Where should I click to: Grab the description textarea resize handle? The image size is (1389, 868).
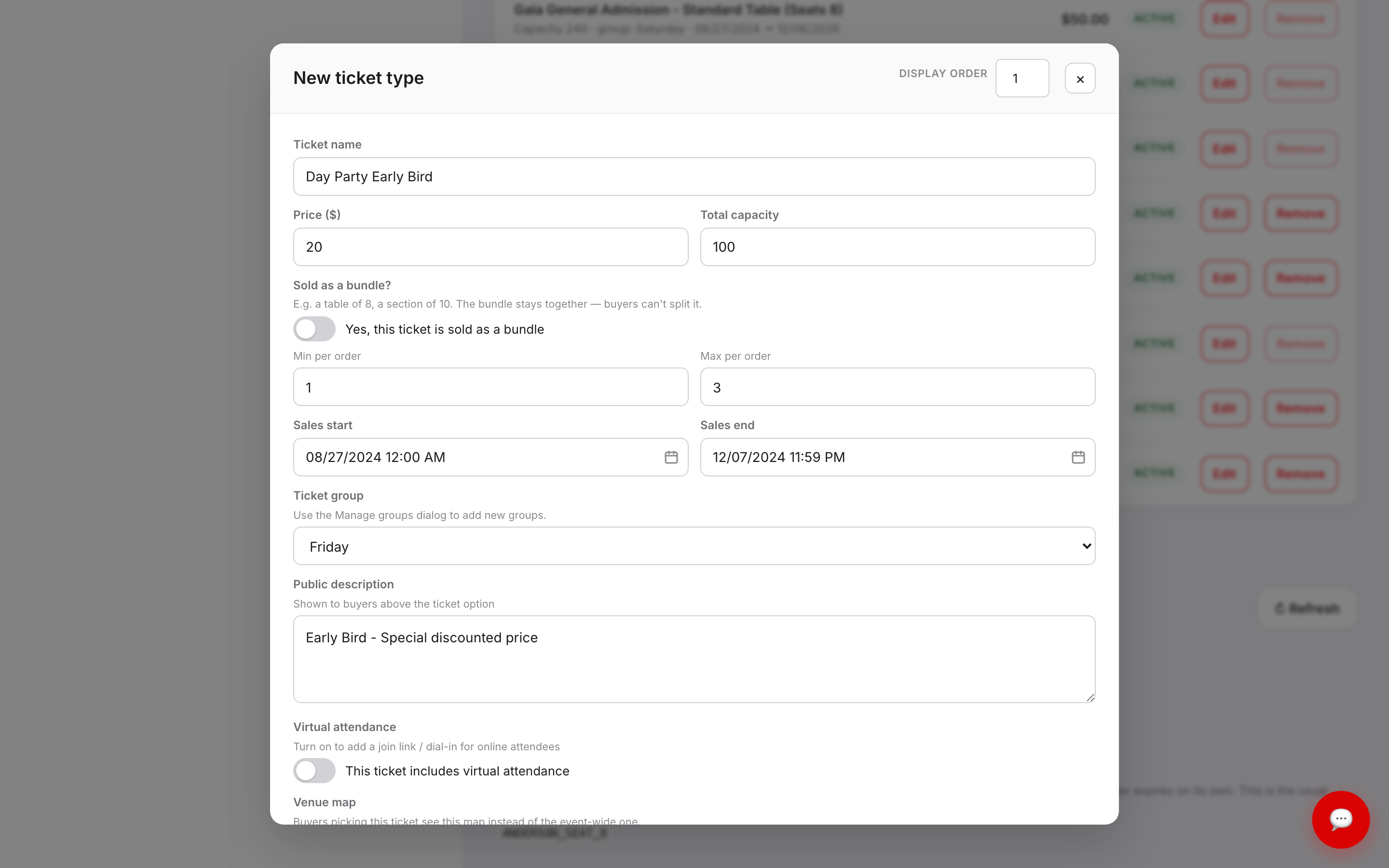coord(1090,697)
